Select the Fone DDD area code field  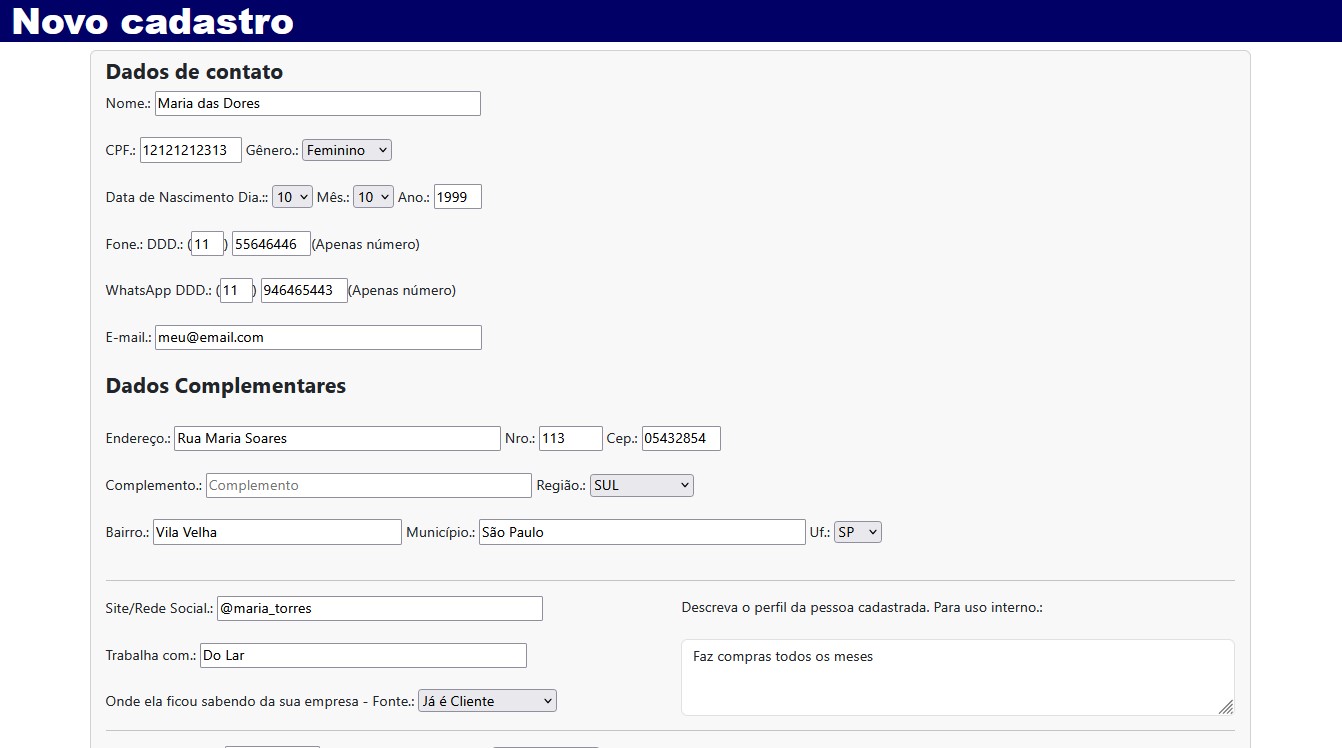(207, 244)
